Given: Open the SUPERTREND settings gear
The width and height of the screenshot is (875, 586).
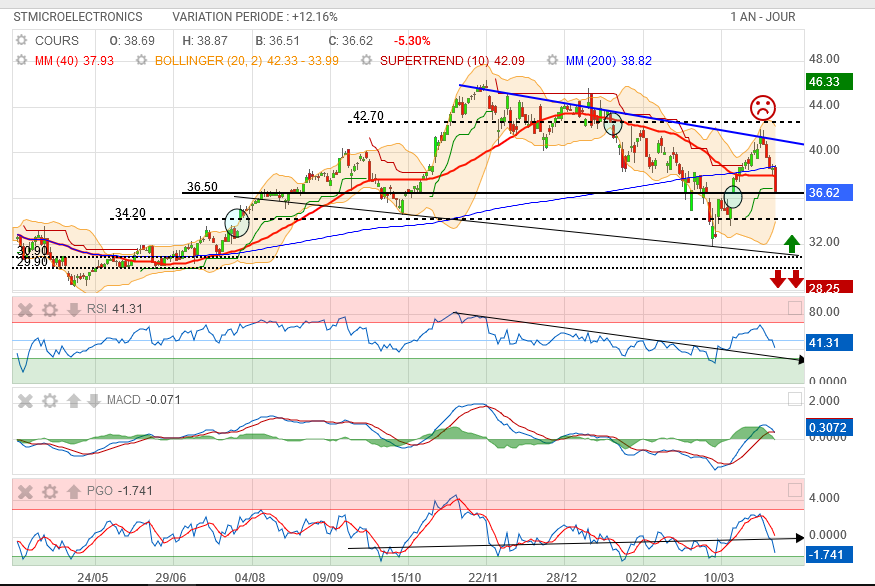Looking at the screenshot, I should click(x=366, y=60).
